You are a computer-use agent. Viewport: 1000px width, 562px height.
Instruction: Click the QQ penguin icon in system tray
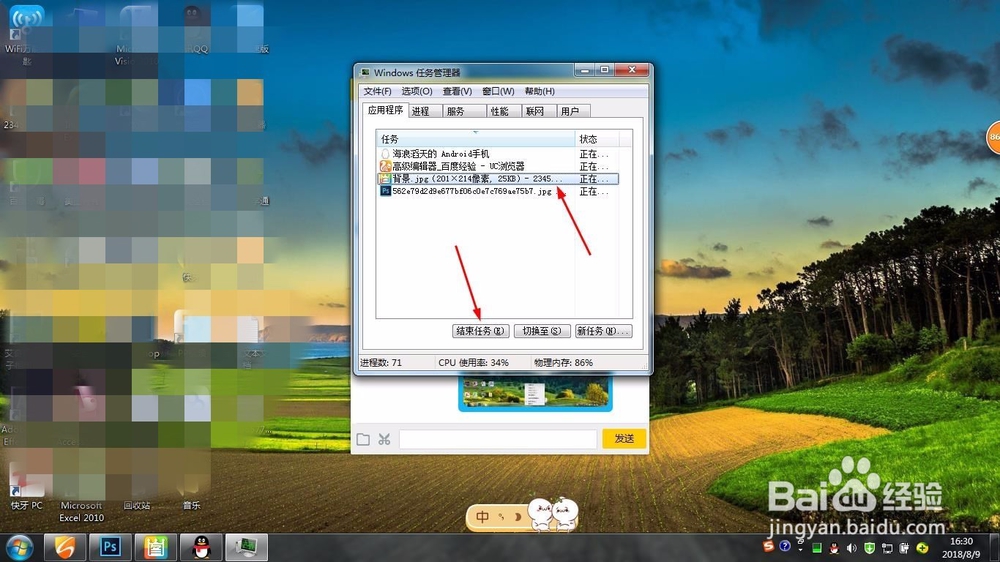coord(834,548)
